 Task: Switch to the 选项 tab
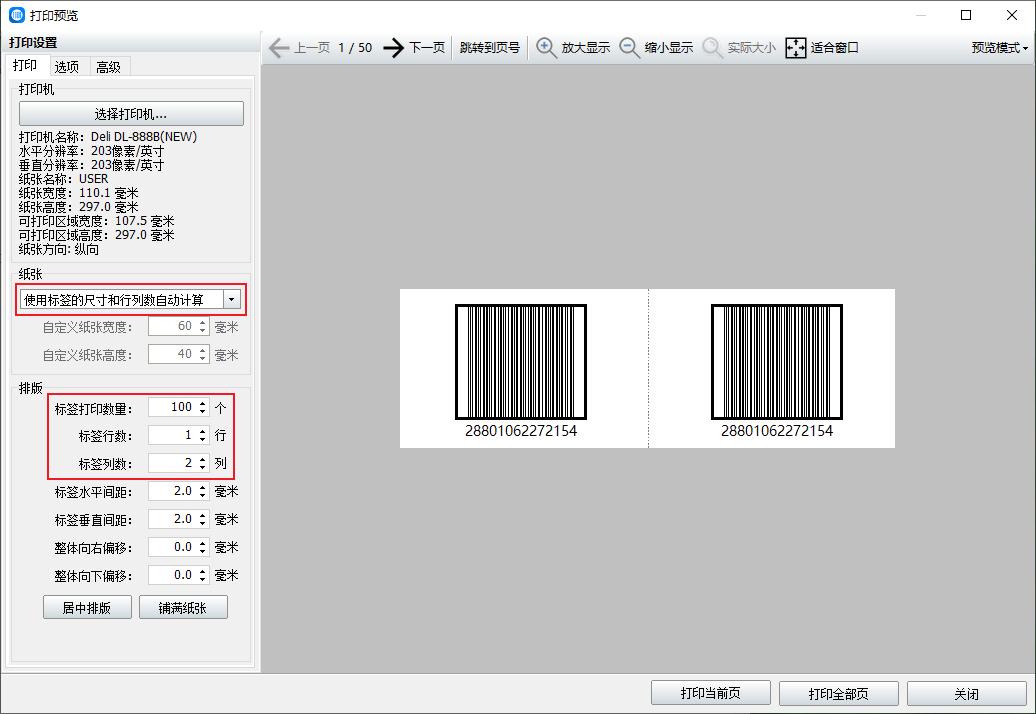(x=67, y=67)
